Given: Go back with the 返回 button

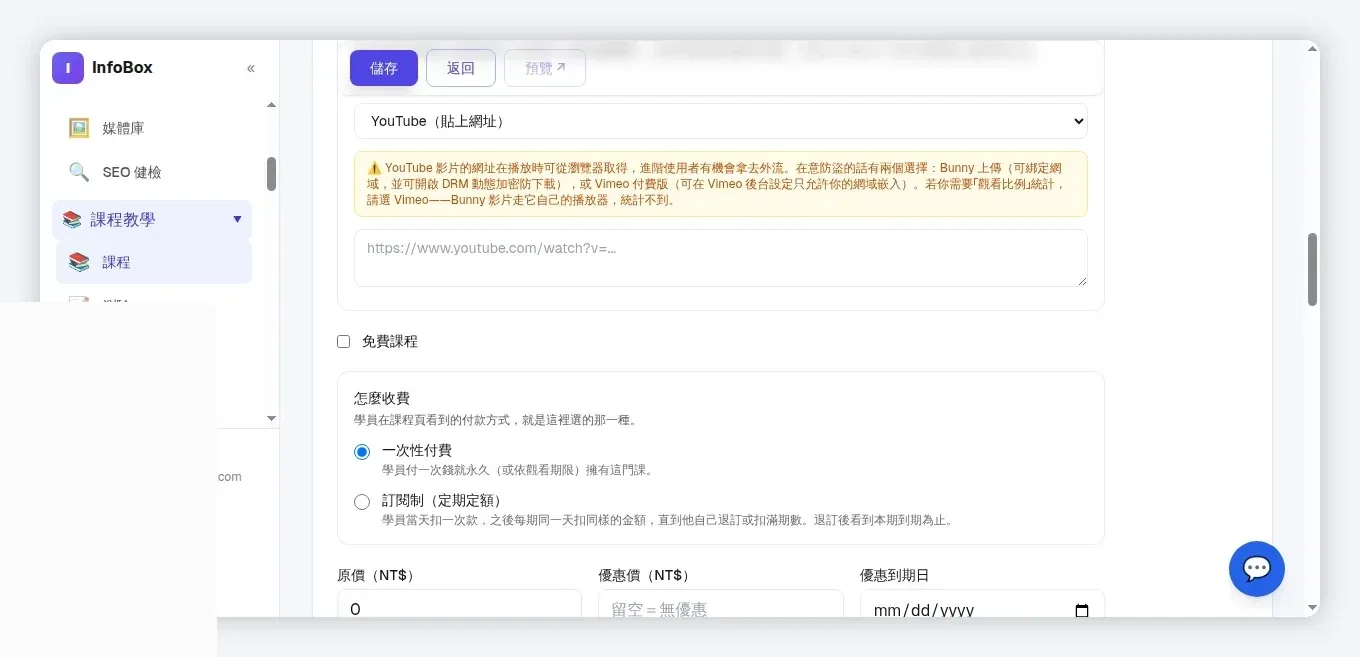Looking at the screenshot, I should click(461, 68).
